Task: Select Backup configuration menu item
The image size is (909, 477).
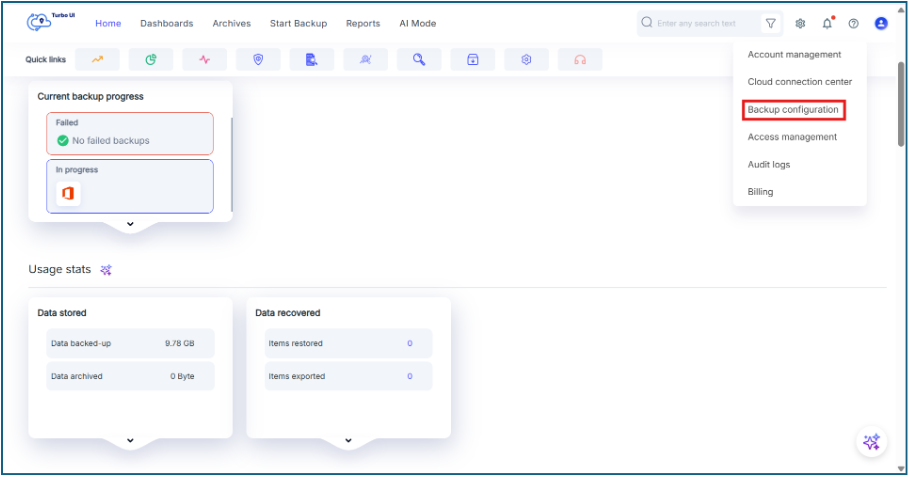Action: click(x=793, y=110)
